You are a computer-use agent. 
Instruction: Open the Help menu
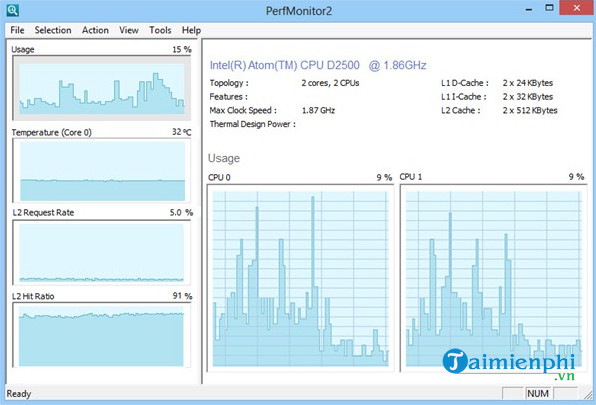coord(191,30)
